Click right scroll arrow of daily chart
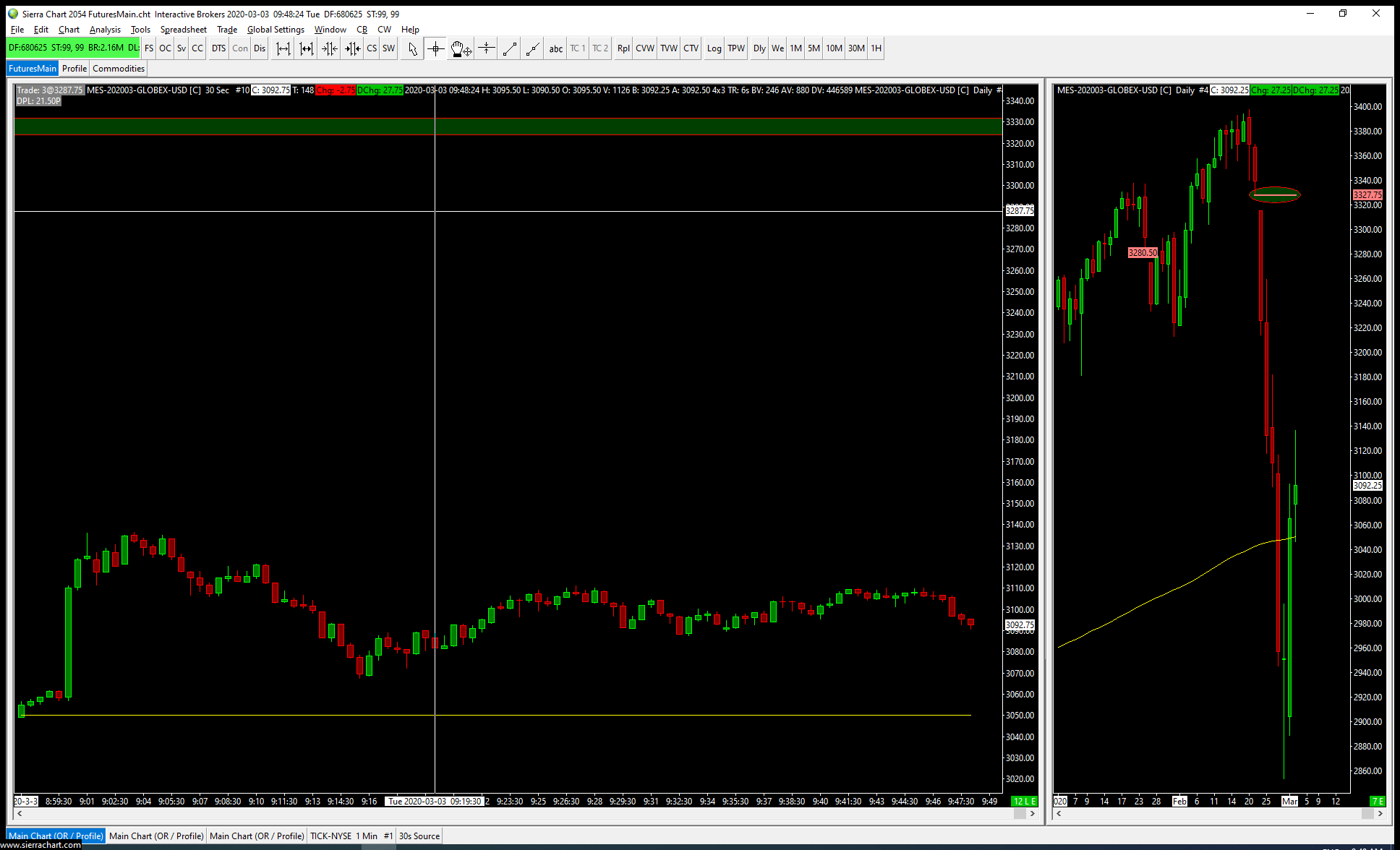 click(1380, 814)
